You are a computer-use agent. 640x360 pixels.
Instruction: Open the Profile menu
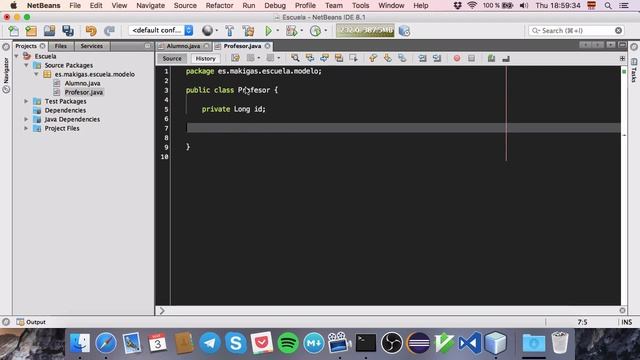pyautogui.click(x=305, y=6)
